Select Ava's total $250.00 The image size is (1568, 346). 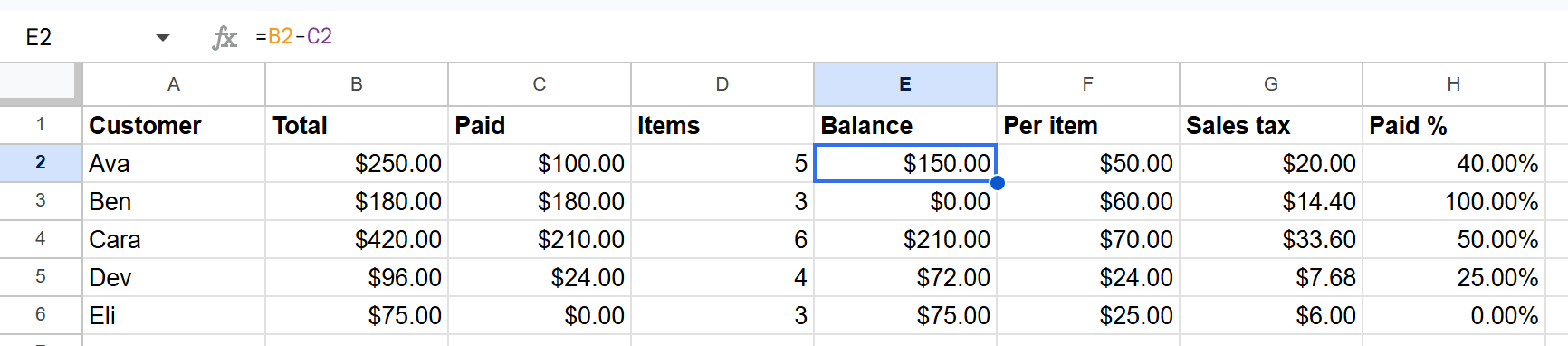[x=357, y=163]
